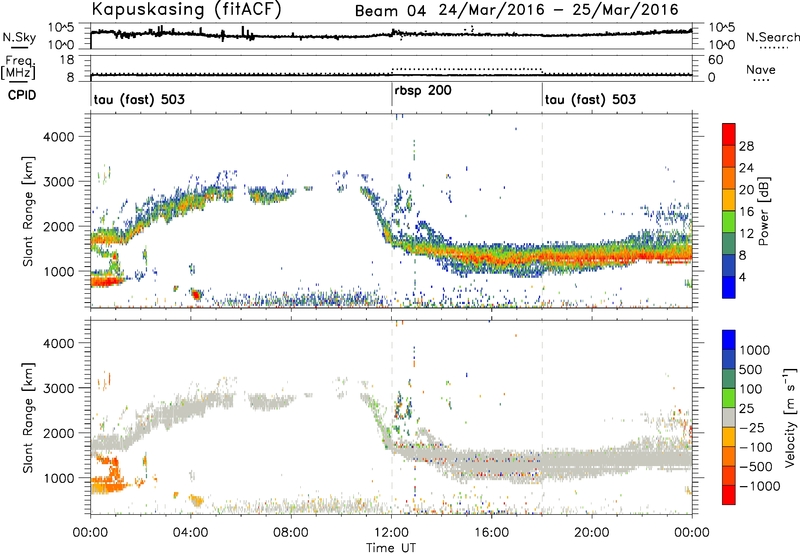Click the "Kapuskasing (fitACF)" plot title
Viewport: 800px width, 554px height.
(x=186, y=9)
